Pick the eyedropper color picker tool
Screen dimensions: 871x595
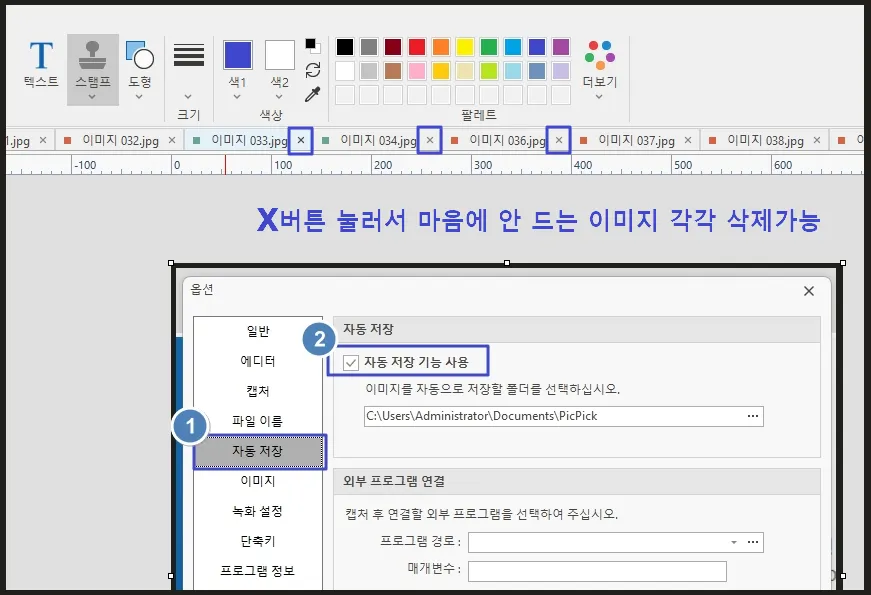click(313, 94)
